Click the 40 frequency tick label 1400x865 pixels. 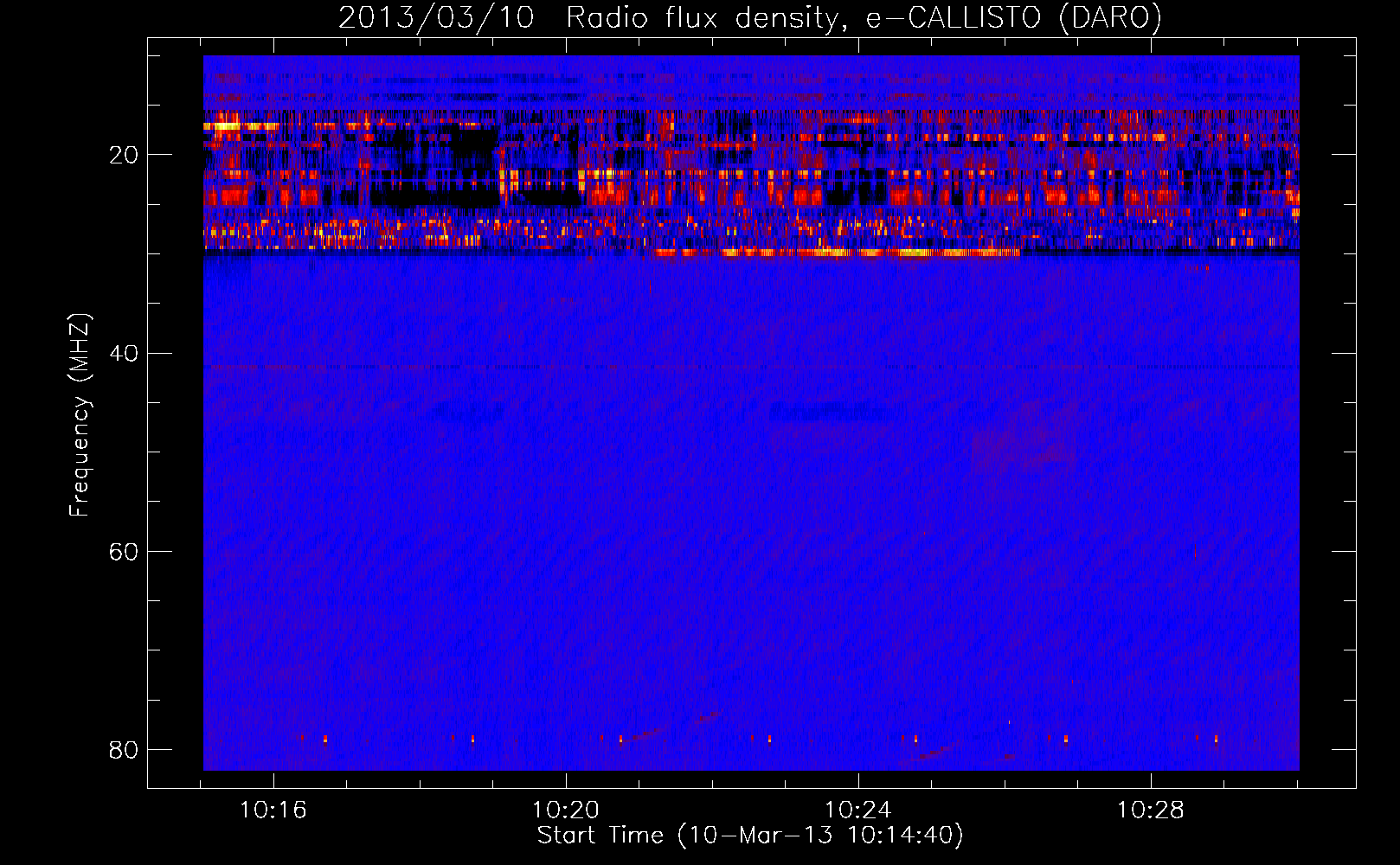(124, 353)
